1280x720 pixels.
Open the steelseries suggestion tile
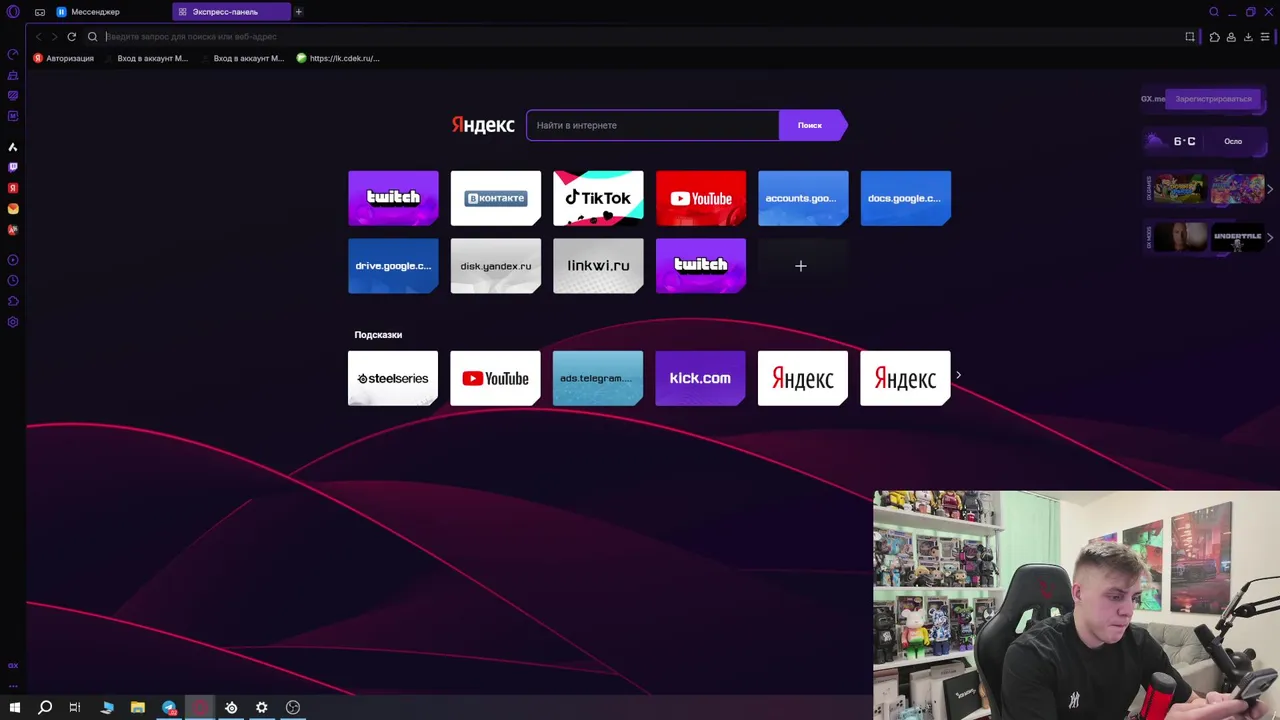(393, 378)
